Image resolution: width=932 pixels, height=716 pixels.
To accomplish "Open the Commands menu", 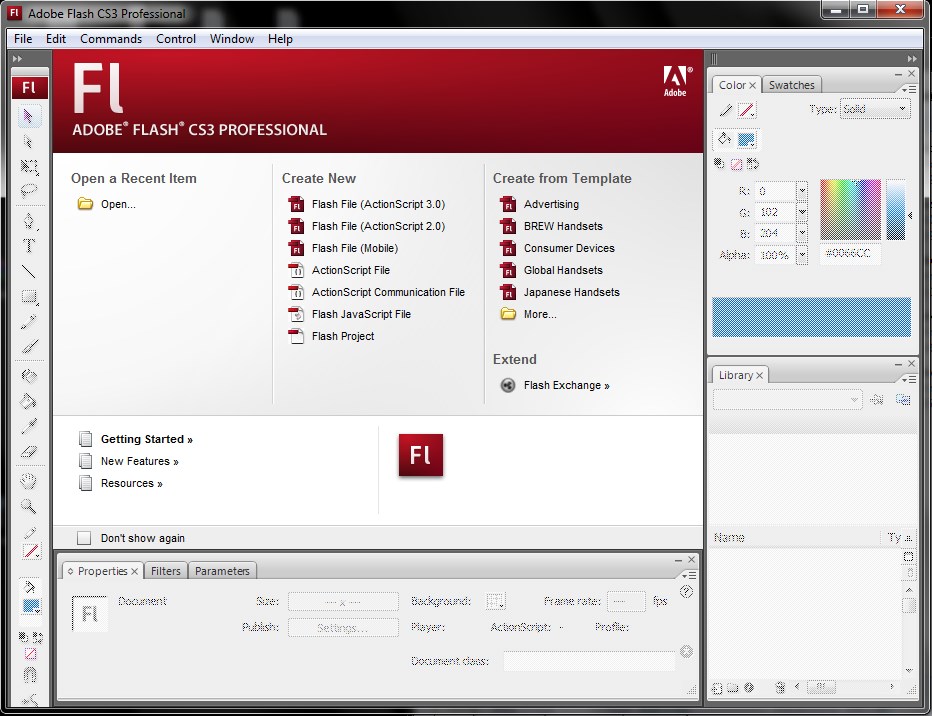I will click(x=111, y=39).
